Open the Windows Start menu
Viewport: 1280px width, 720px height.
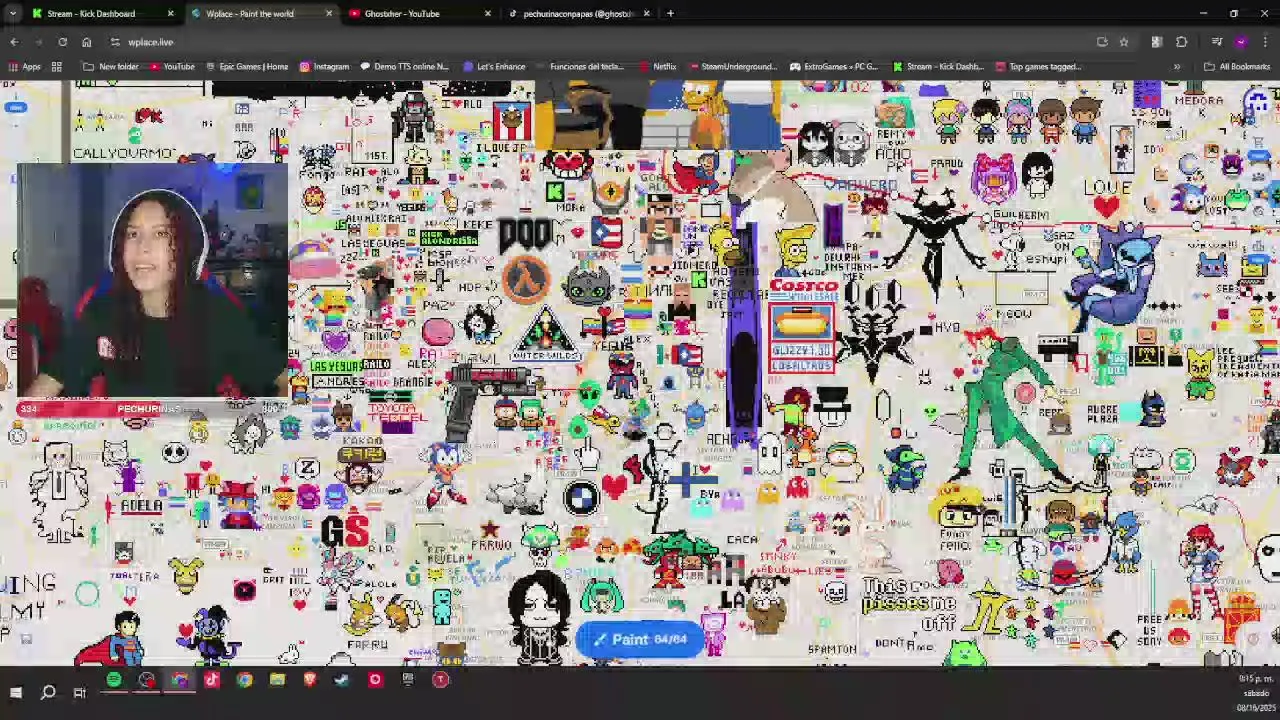click(15, 692)
